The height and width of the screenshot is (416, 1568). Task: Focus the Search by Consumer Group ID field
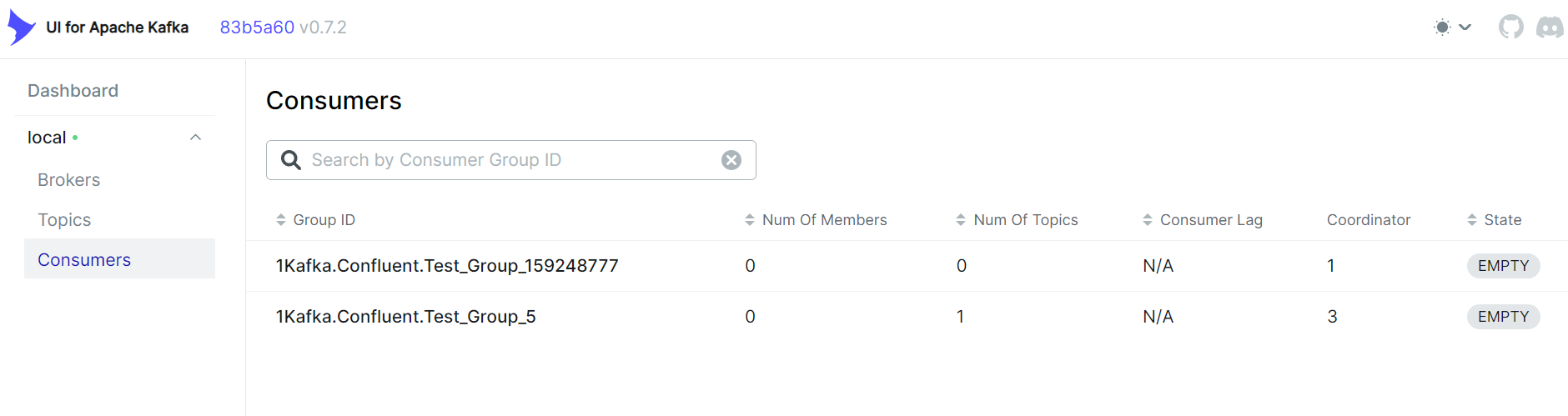pyautogui.click(x=511, y=160)
